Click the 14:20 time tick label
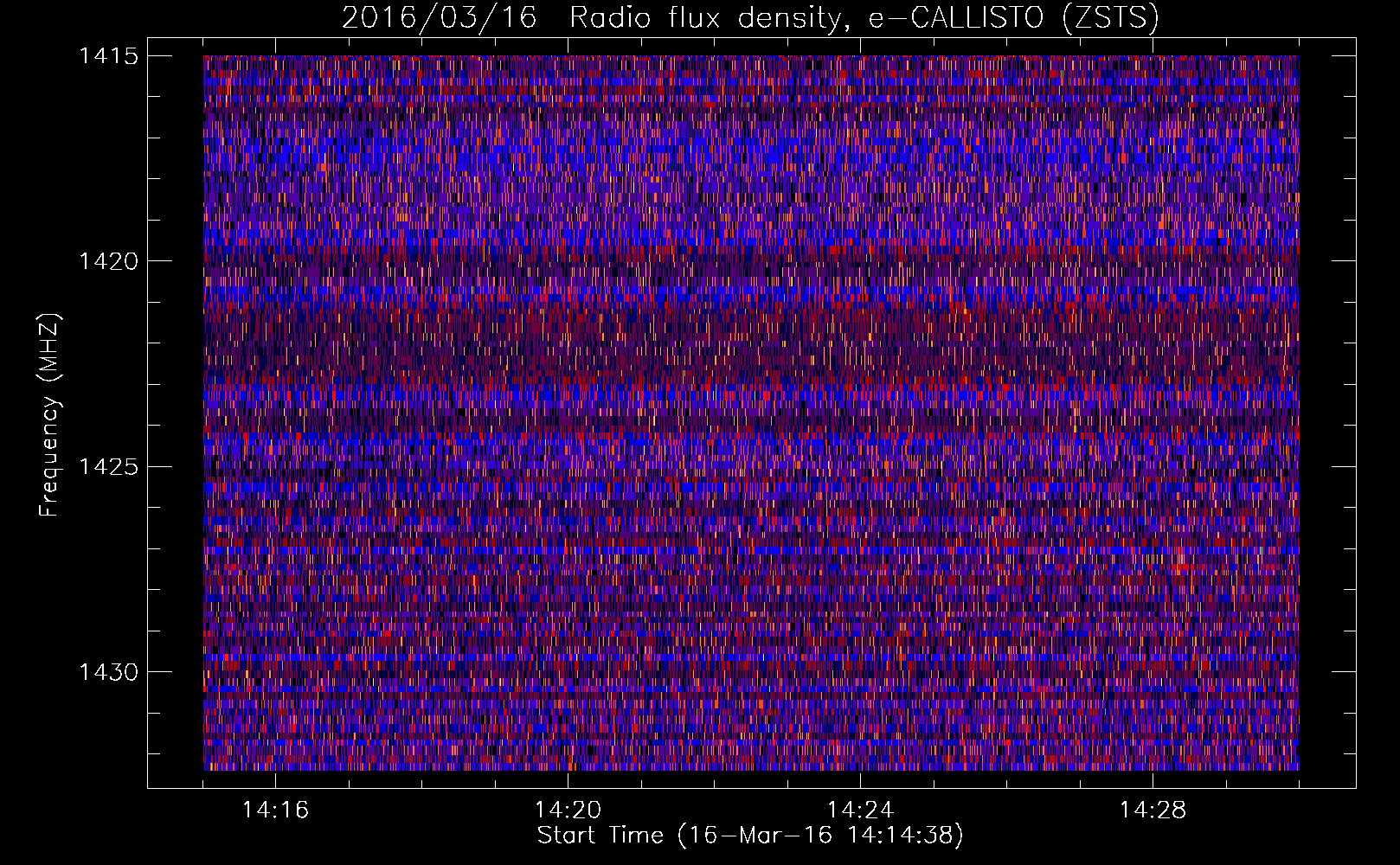Image resolution: width=1400 pixels, height=865 pixels. coord(568,811)
